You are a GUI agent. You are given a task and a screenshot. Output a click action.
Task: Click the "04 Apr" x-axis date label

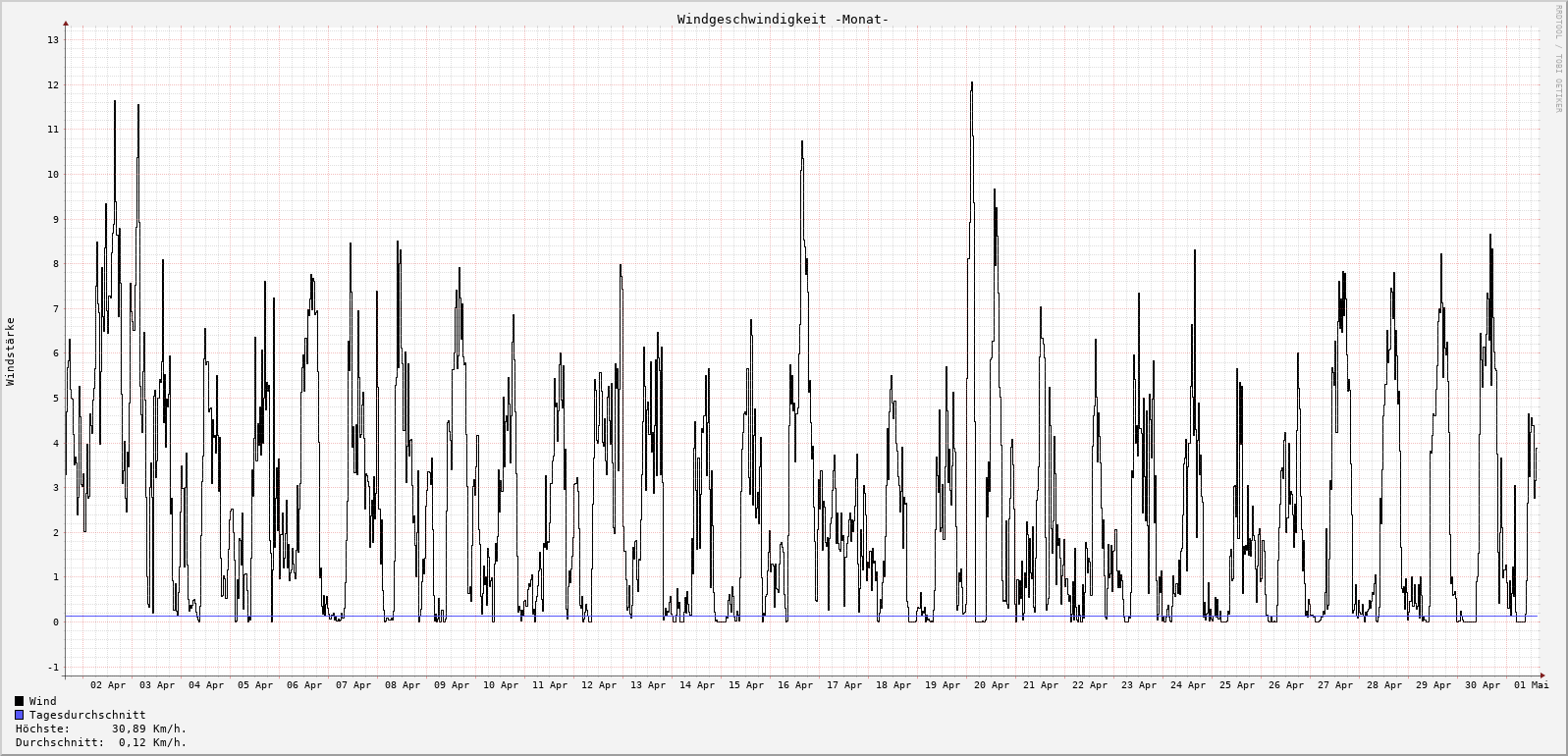[x=206, y=685]
